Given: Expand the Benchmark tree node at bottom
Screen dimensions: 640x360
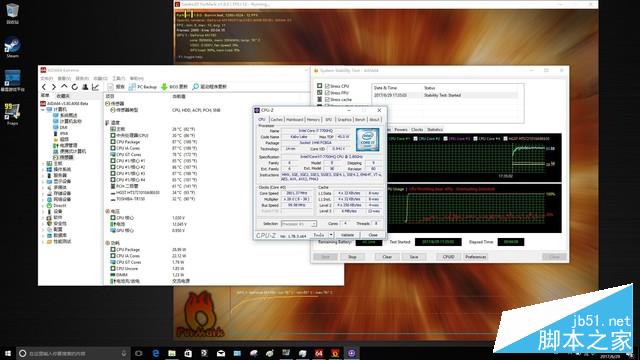Looking at the screenshot, I should (43, 242).
